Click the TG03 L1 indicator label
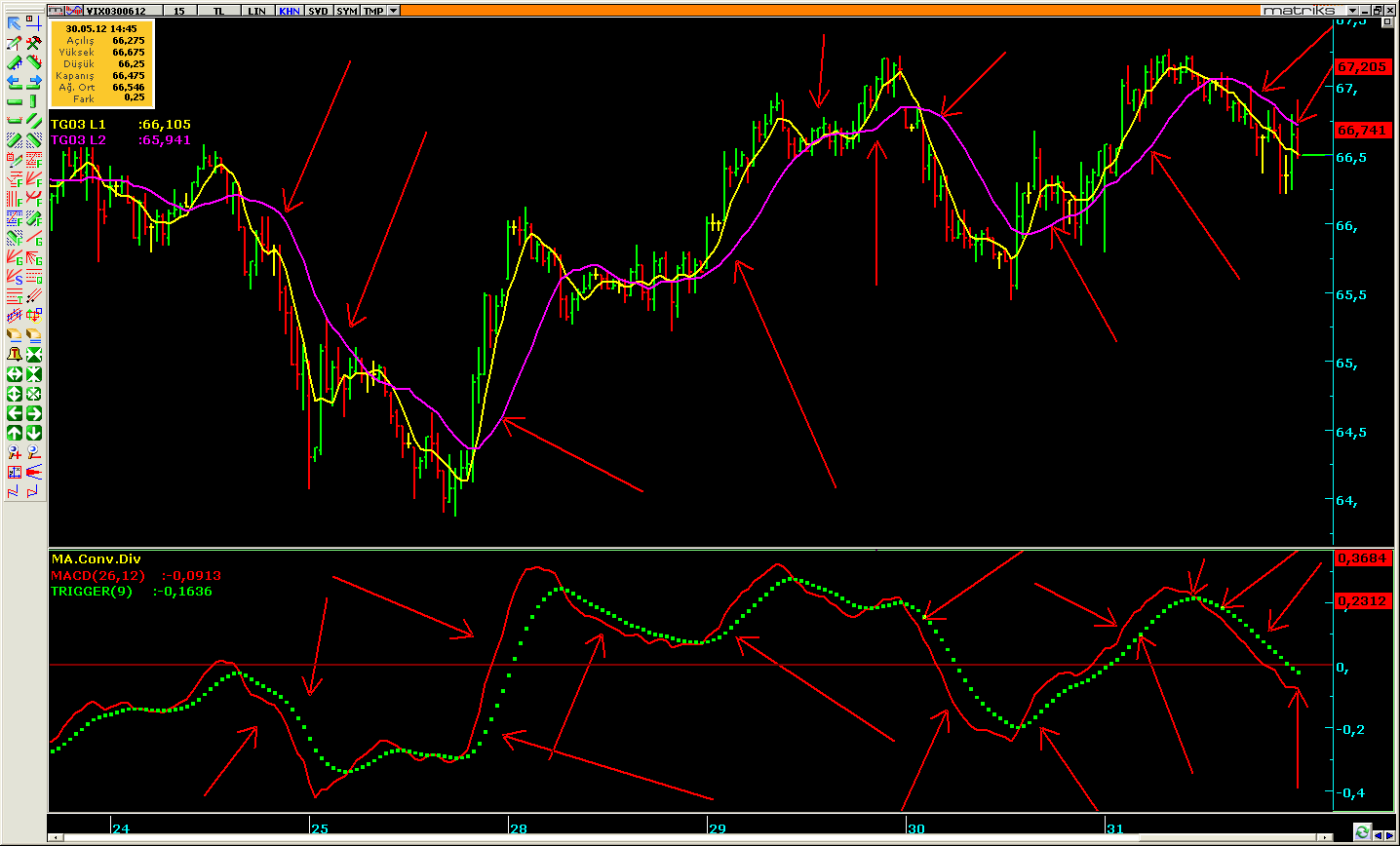 78,125
